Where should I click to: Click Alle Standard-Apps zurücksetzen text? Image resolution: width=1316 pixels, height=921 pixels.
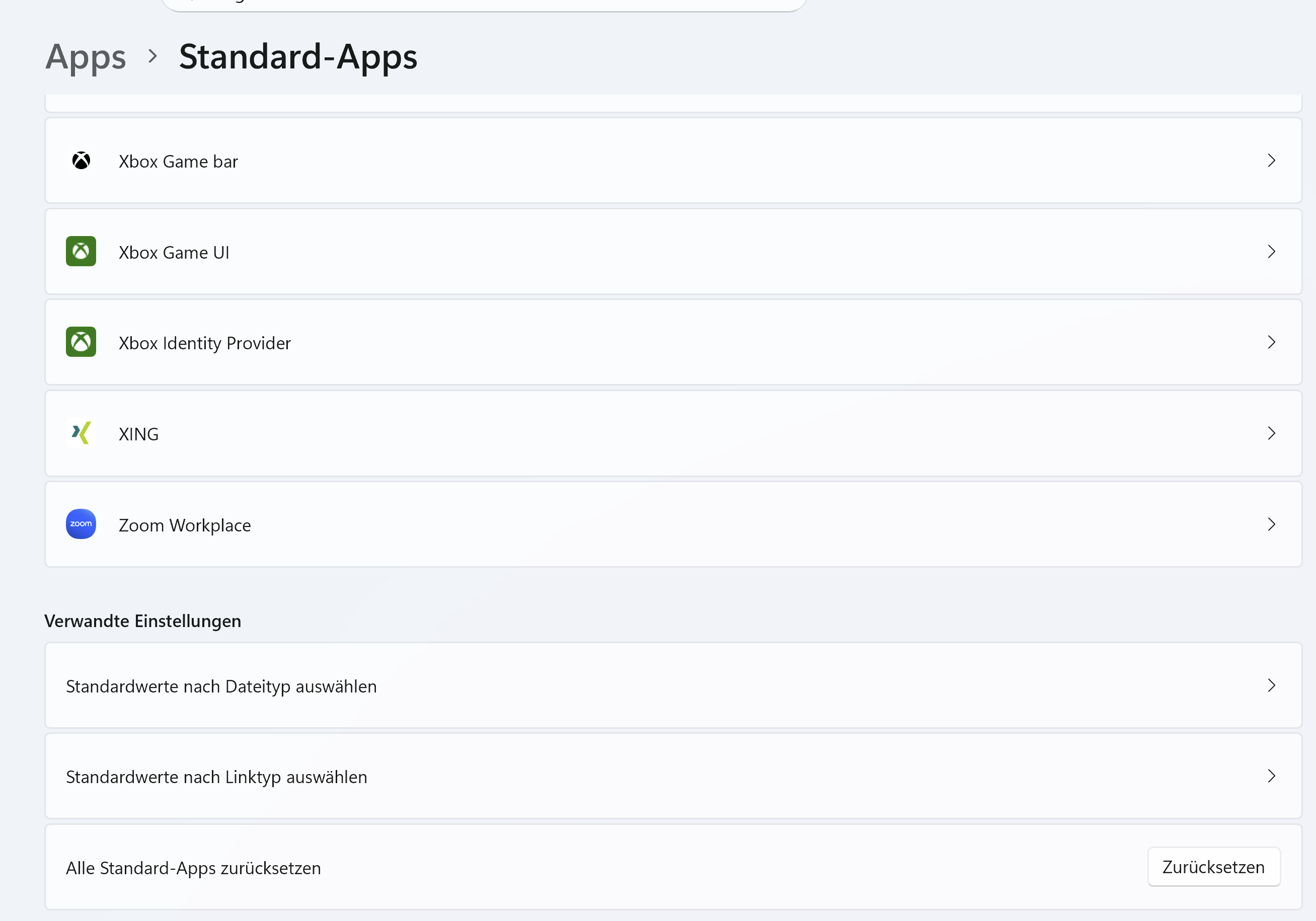click(x=193, y=868)
